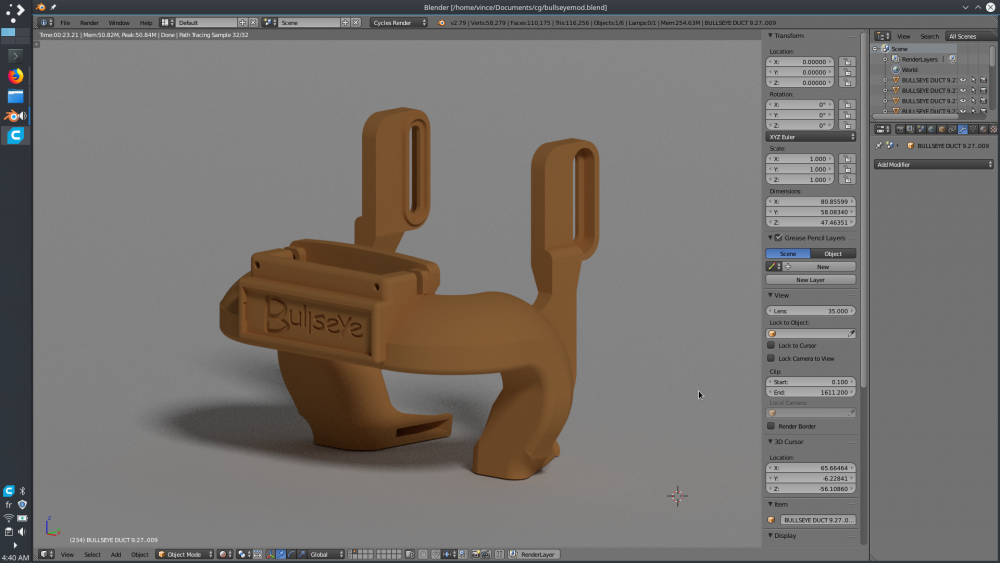The width and height of the screenshot is (1000, 563).
Task: Uncheck the Grease Pencil Layers checkbox
Action: [x=778, y=237]
